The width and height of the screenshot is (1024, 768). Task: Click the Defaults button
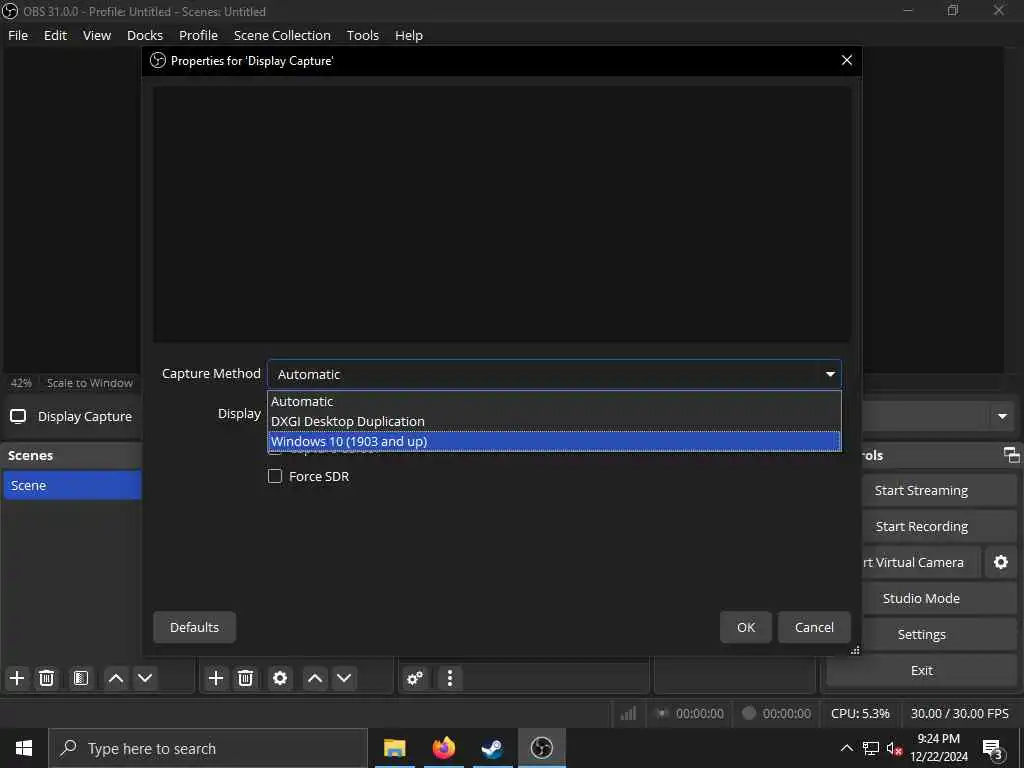[195, 627]
